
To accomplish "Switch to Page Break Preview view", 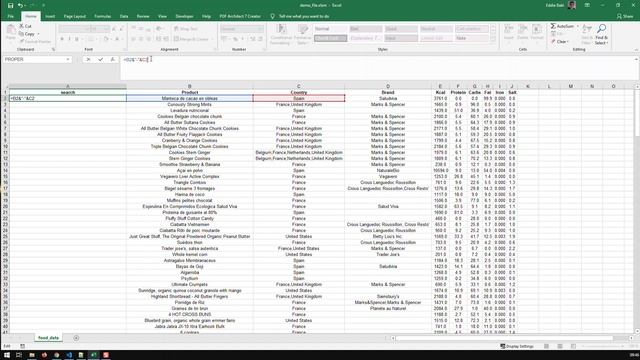I will pos(573,346).
